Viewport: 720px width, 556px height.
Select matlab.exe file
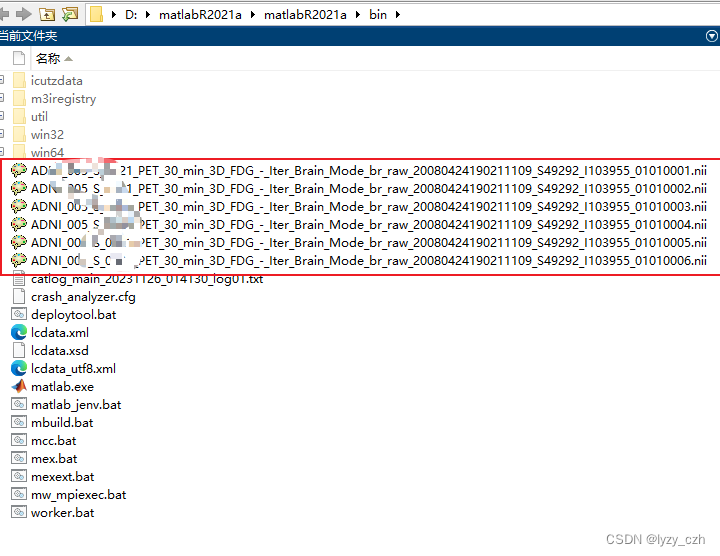point(62,387)
